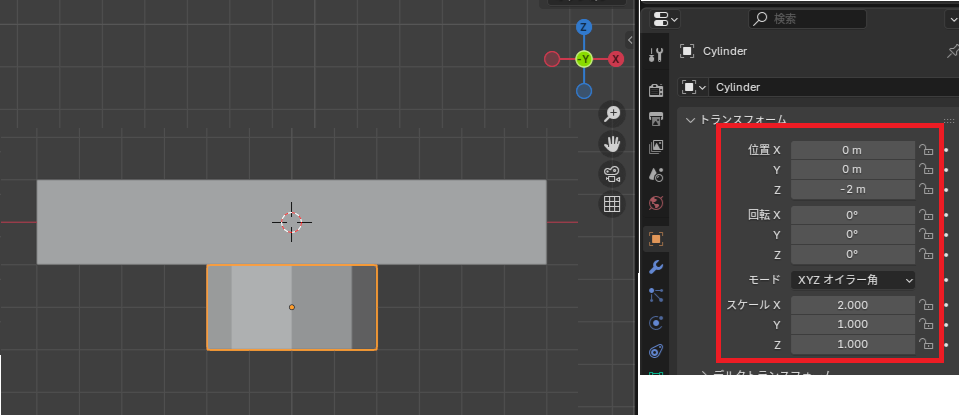Screen dimensions: 959x415
Task: Open the World properties tab
Action: click(656, 203)
